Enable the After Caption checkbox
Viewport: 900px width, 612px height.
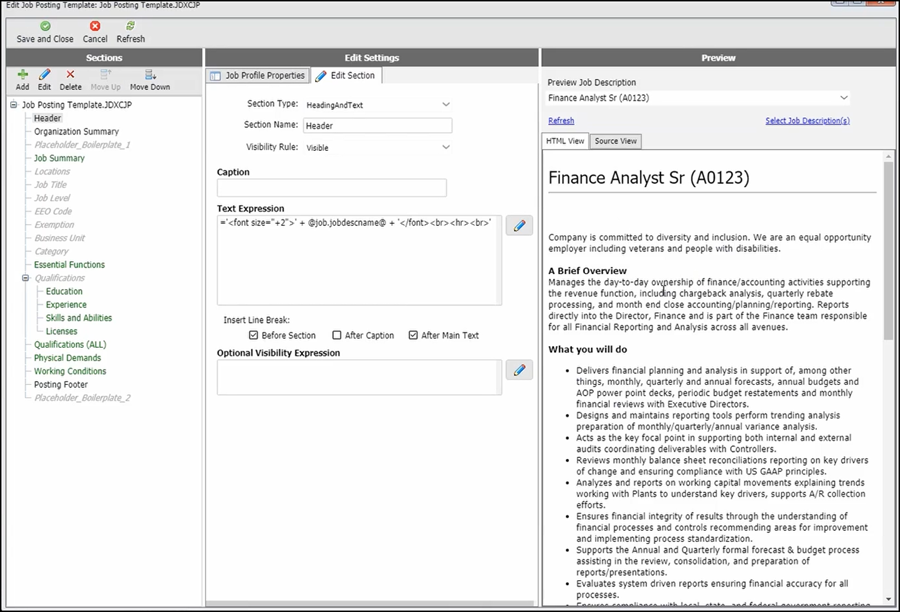coord(337,335)
